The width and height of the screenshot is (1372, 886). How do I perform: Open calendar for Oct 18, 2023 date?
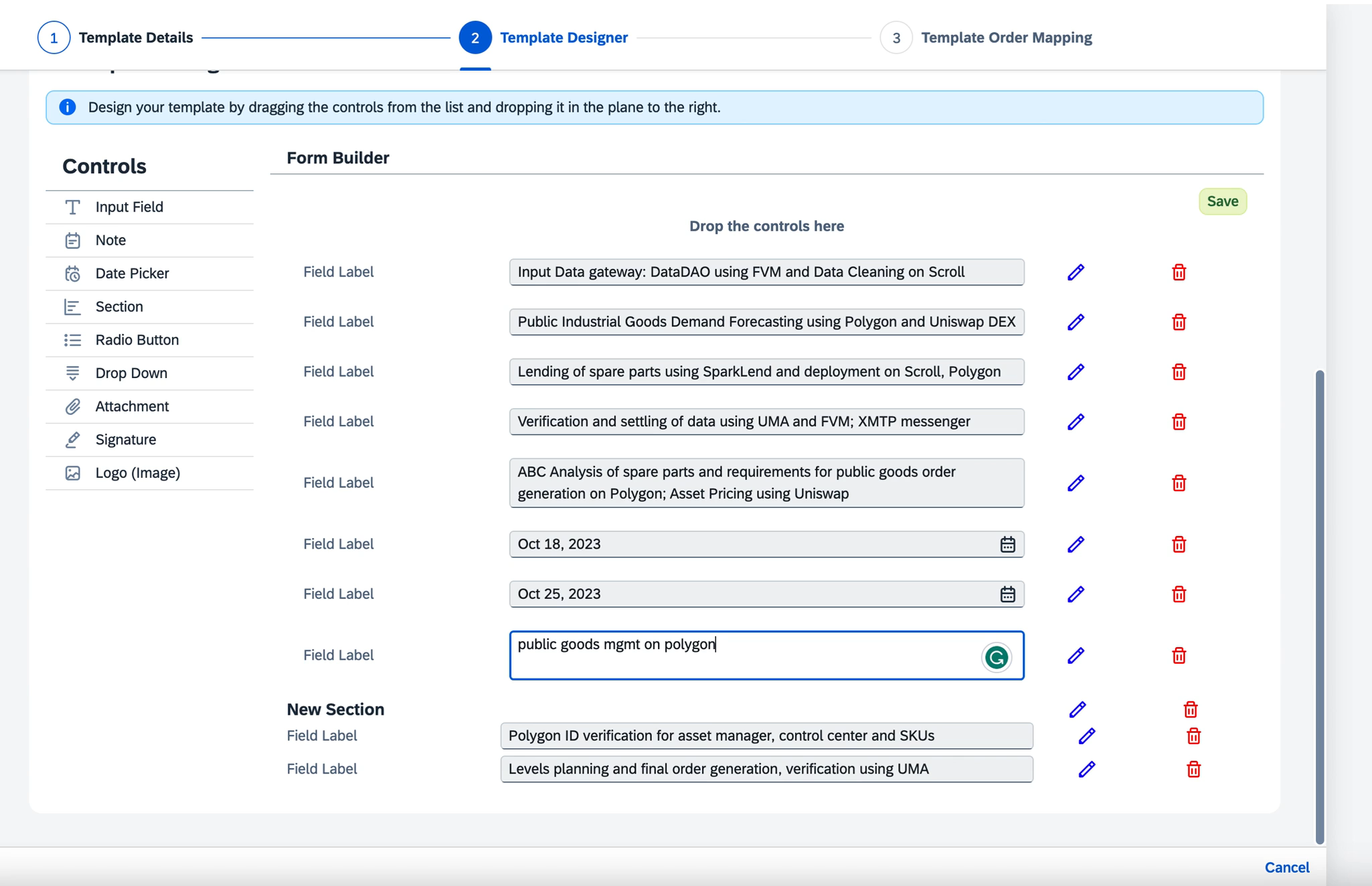[x=1007, y=544]
